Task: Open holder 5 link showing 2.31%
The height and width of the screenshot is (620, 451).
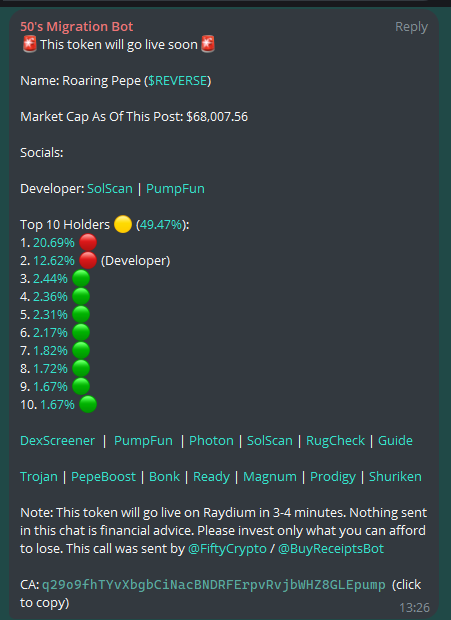Action: click(50, 315)
